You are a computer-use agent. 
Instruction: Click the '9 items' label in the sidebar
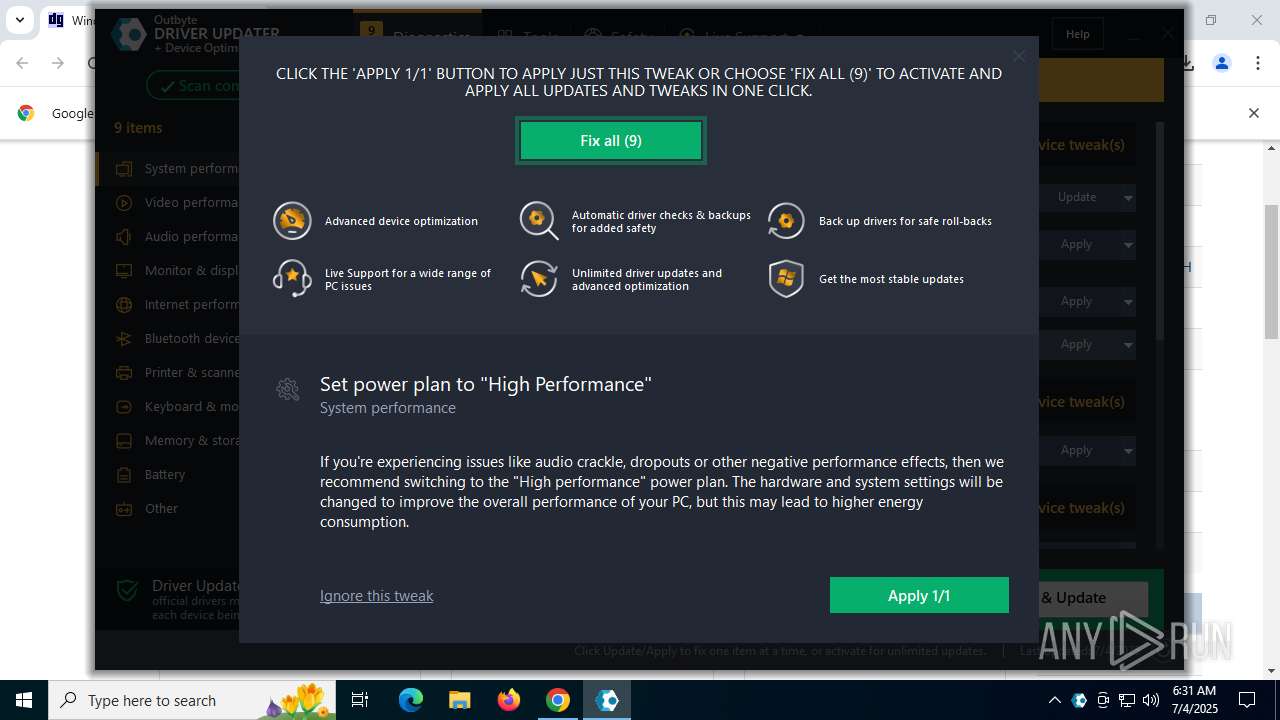click(x=138, y=128)
